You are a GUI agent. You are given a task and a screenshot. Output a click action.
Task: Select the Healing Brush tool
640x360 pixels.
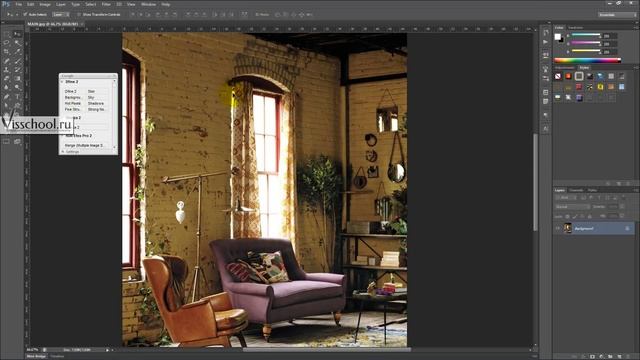click(x=7, y=61)
